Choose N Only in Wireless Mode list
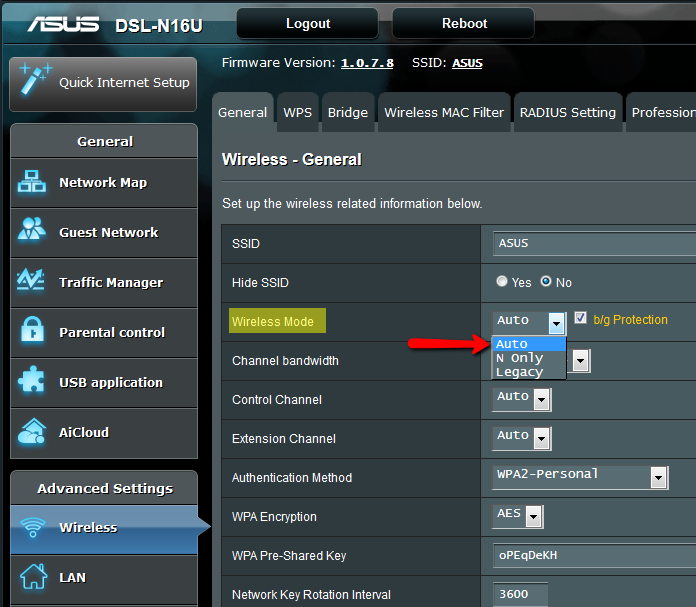 pos(520,358)
